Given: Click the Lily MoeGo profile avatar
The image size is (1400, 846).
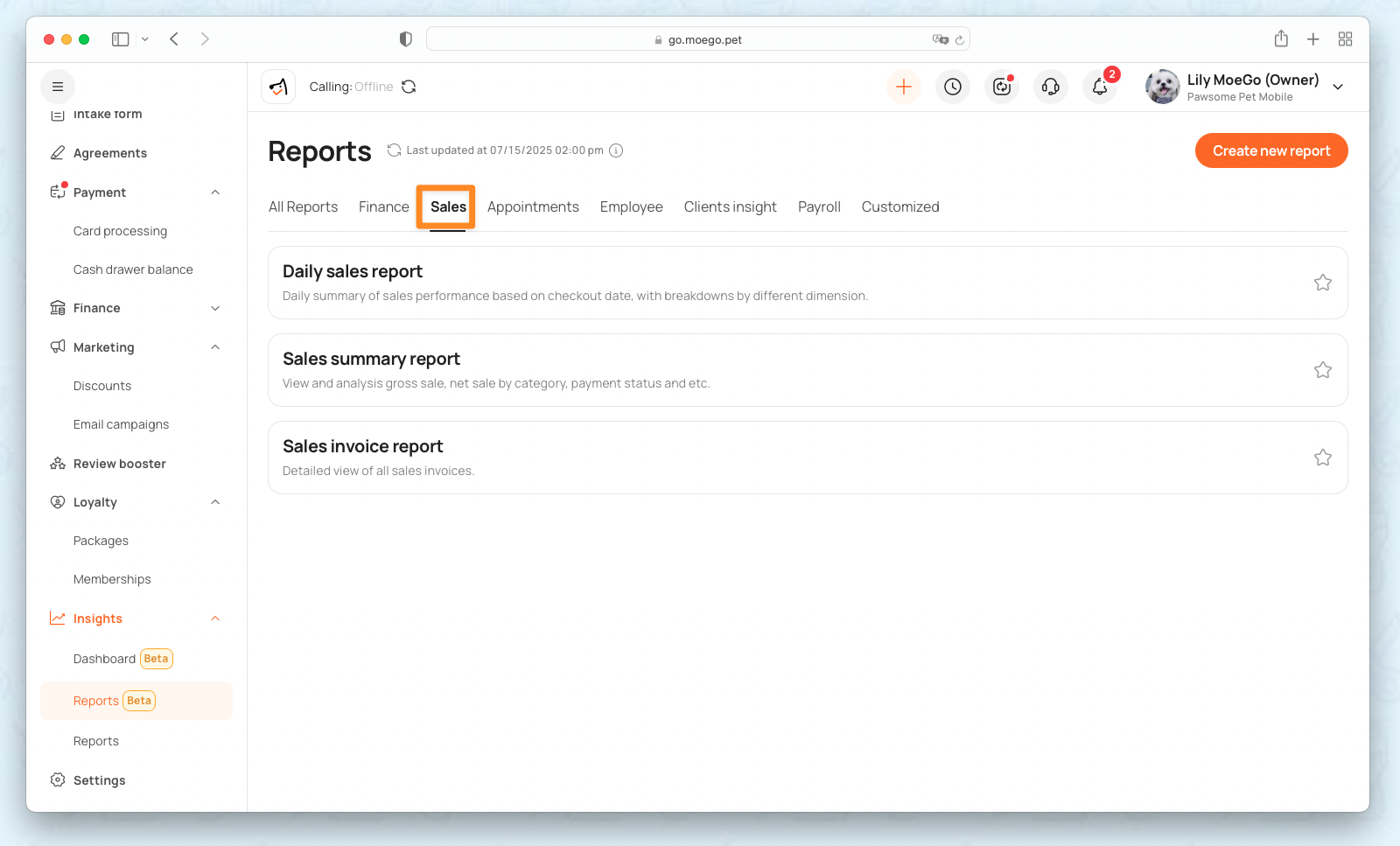Looking at the screenshot, I should point(1163,87).
